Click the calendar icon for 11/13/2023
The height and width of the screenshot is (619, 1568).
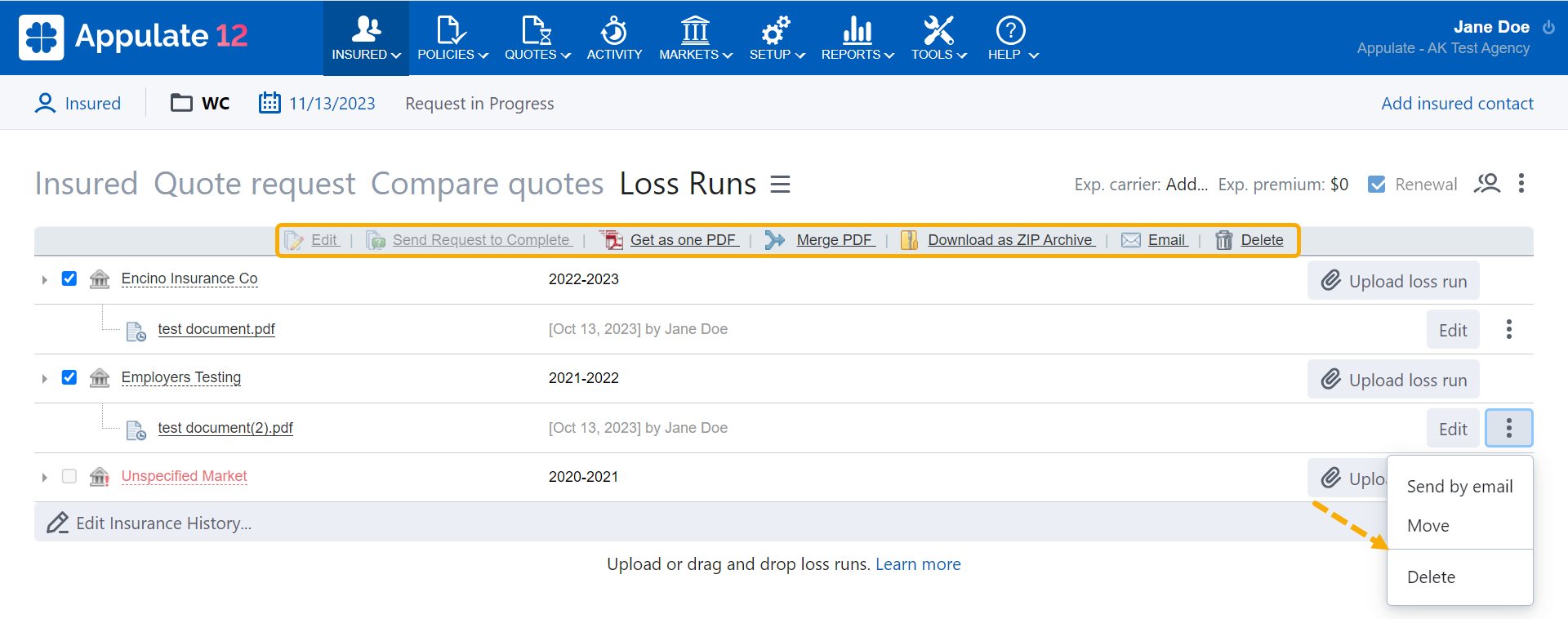click(269, 103)
